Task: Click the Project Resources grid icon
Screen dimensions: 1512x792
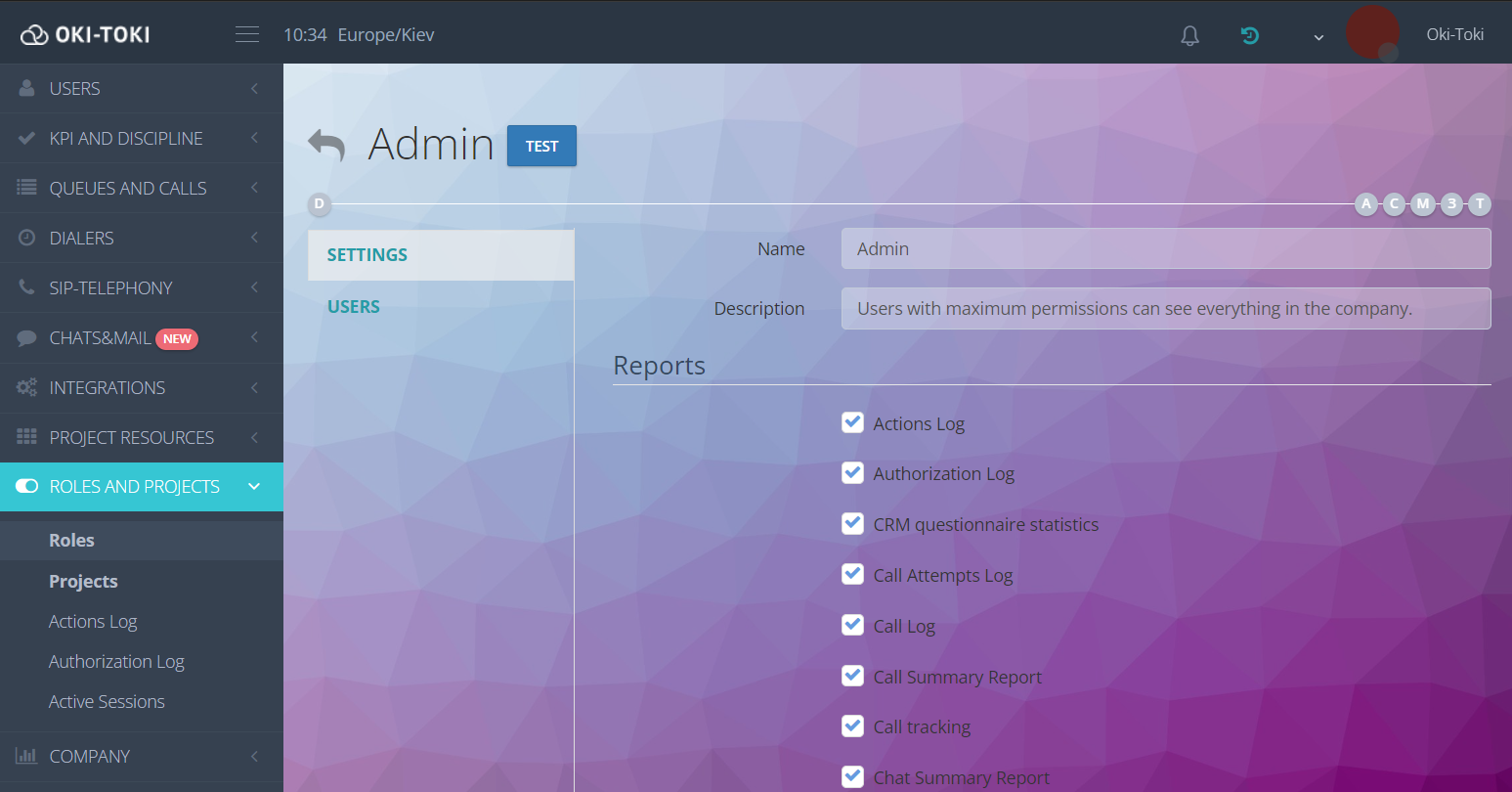Action: point(27,437)
